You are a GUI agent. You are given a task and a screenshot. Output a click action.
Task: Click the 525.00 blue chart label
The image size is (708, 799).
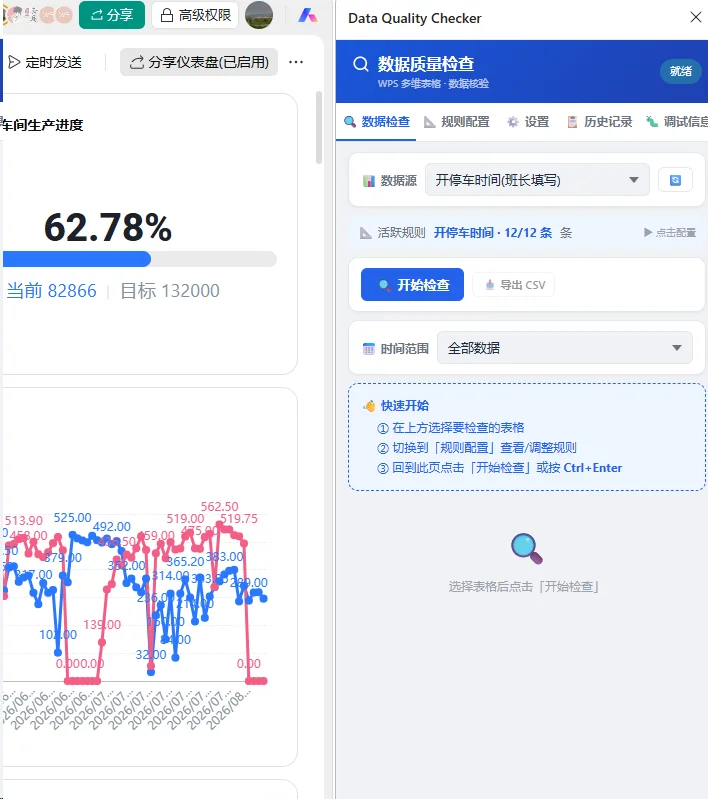click(x=72, y=518)
